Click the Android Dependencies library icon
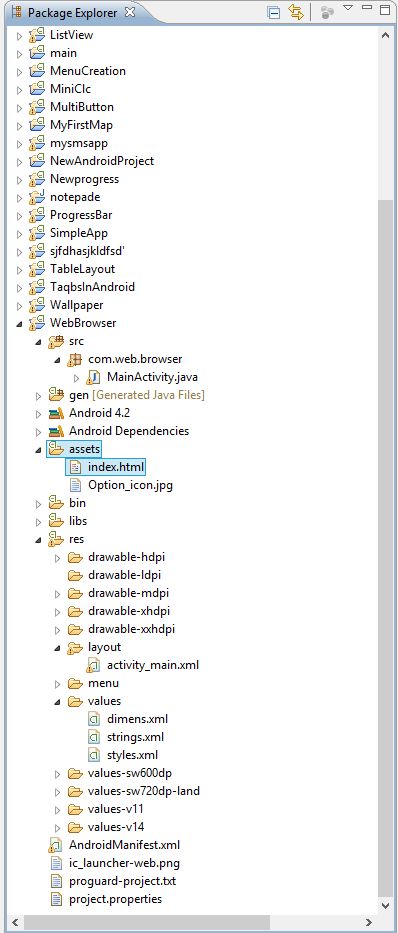Screen dimensions: 398x933 [x=57, y=431]
